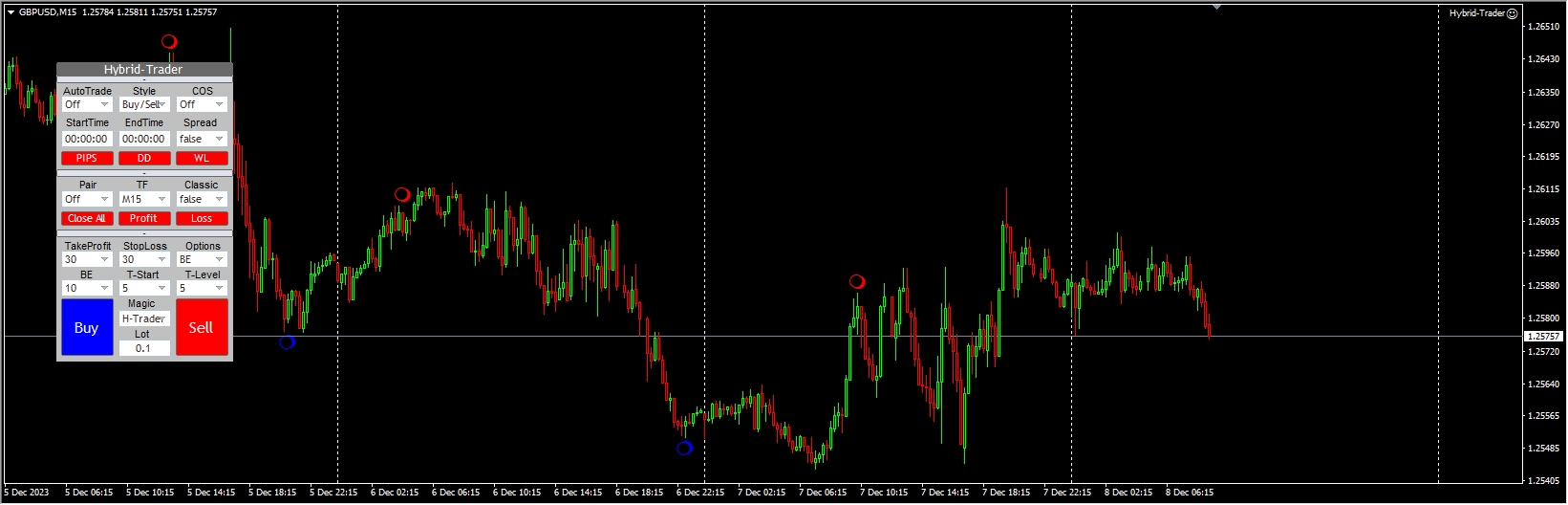Open the Style dropdown showing Buy/Sell
This screenshot has width=1568, height=505.
coord(144,104)
